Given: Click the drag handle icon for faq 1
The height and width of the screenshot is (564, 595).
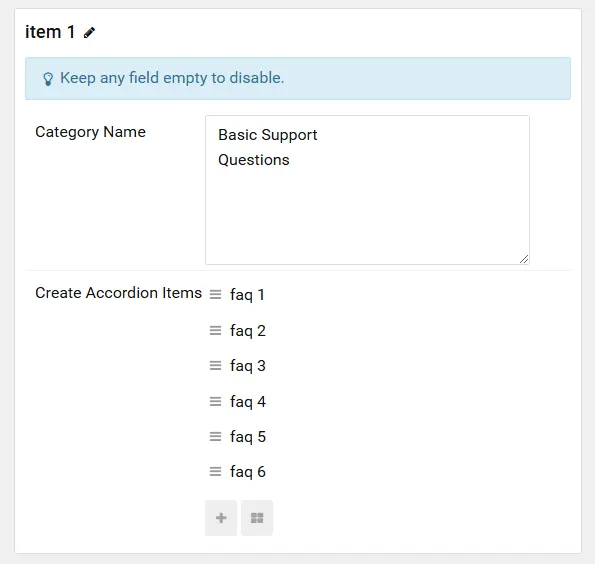Looking at the screenshot, I should (x=215, y=295).
